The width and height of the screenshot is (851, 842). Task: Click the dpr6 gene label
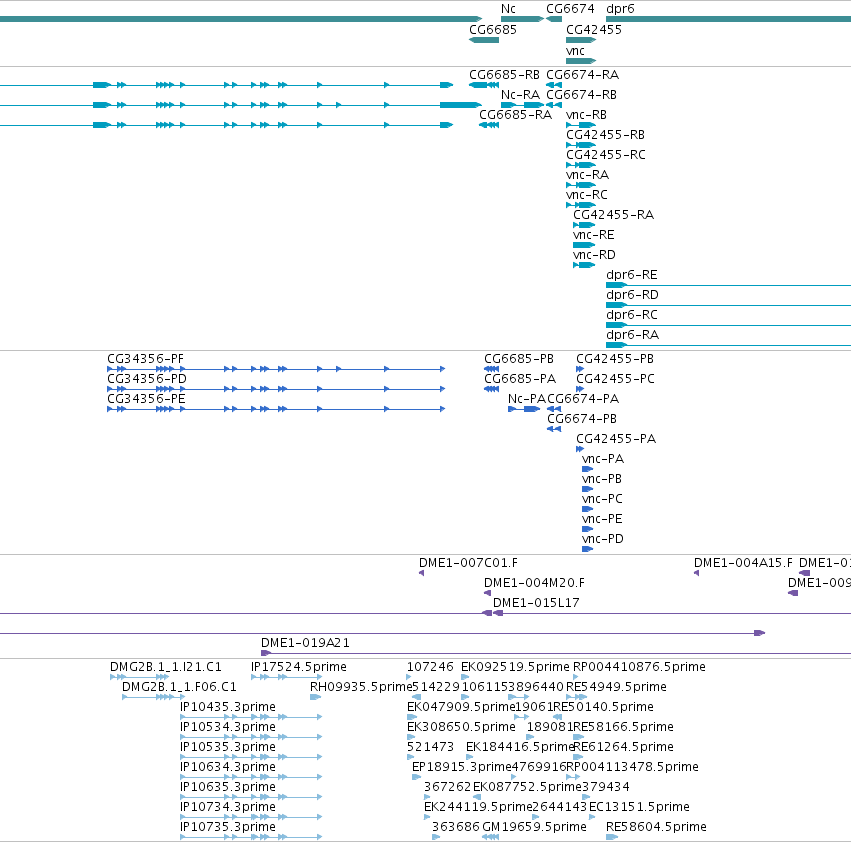[x=620, y=9]
